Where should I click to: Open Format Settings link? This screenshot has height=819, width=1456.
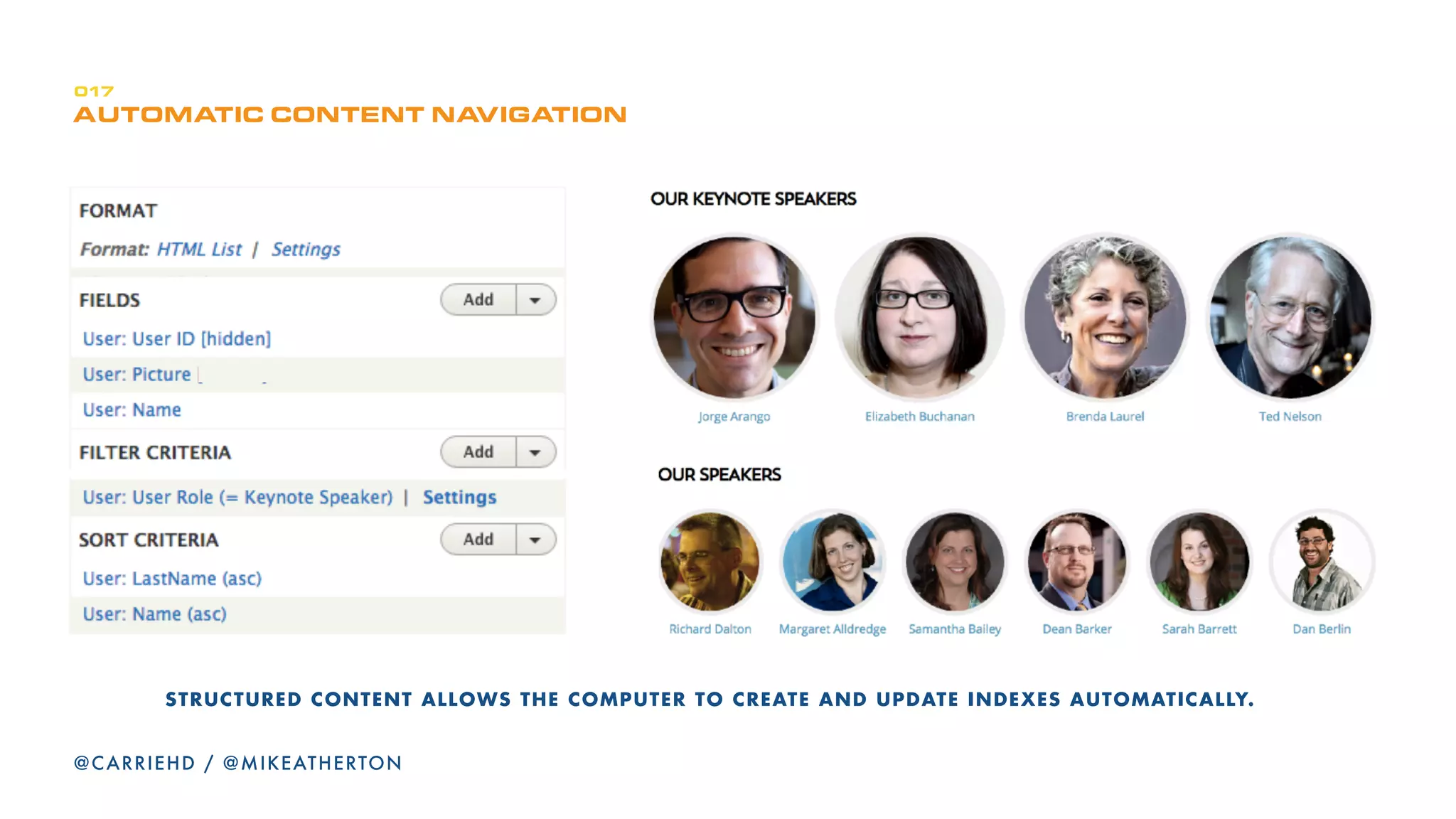[x=306, y=250]
